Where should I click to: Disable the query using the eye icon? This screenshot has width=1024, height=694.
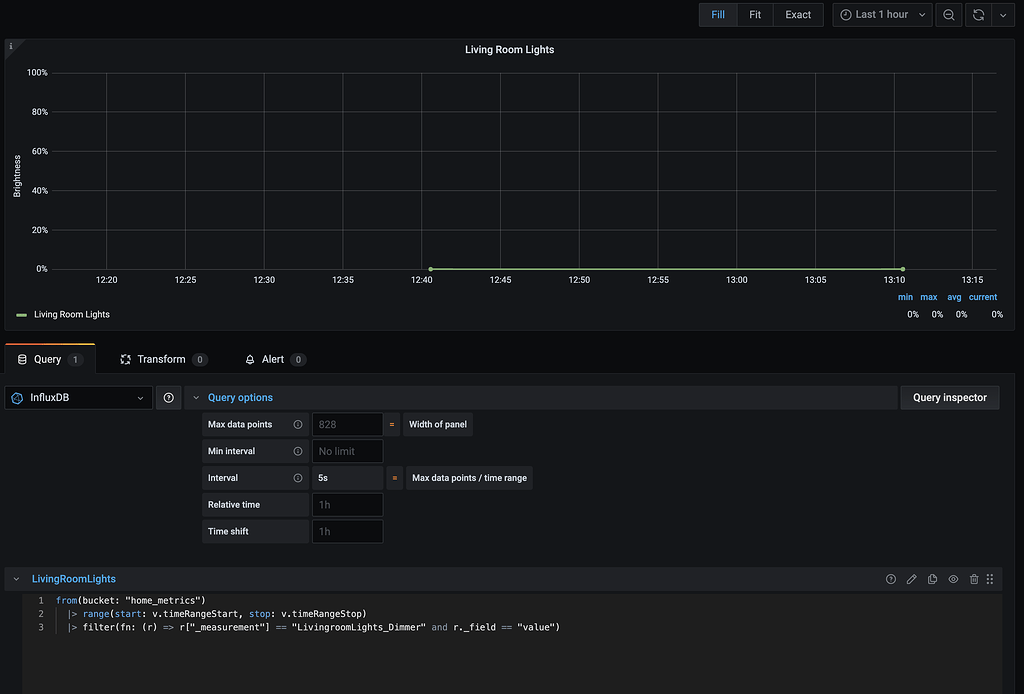pos(953,579)
